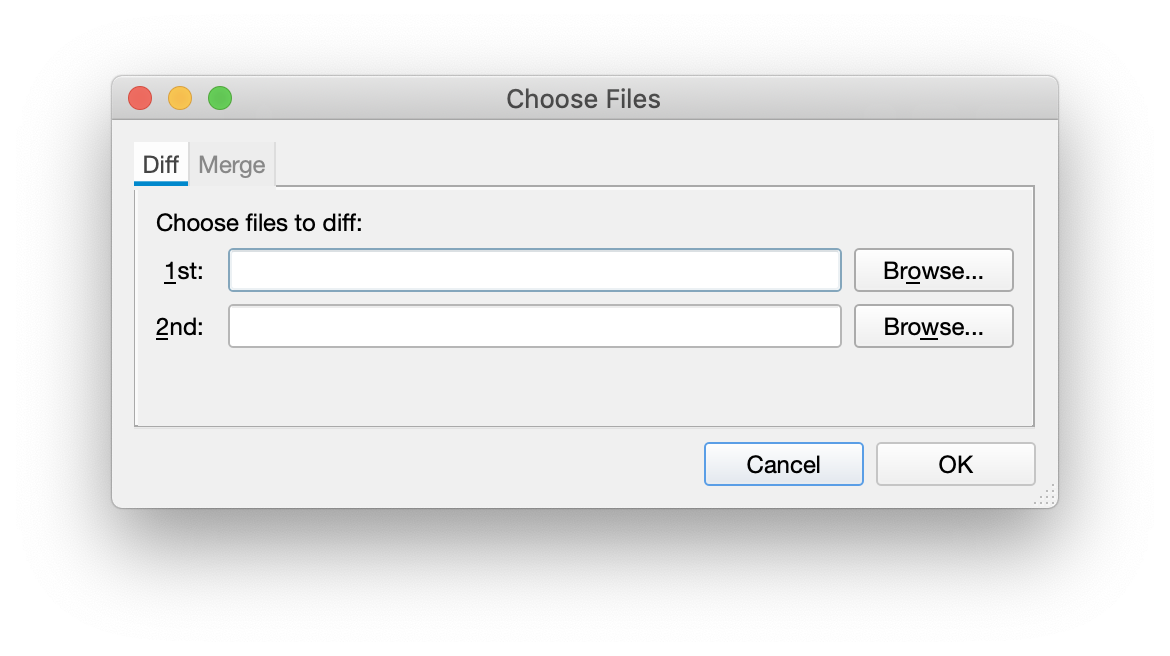1170x656 pixels.
Task: Zoom the window with the green button
Action: (x=220, y=98)
